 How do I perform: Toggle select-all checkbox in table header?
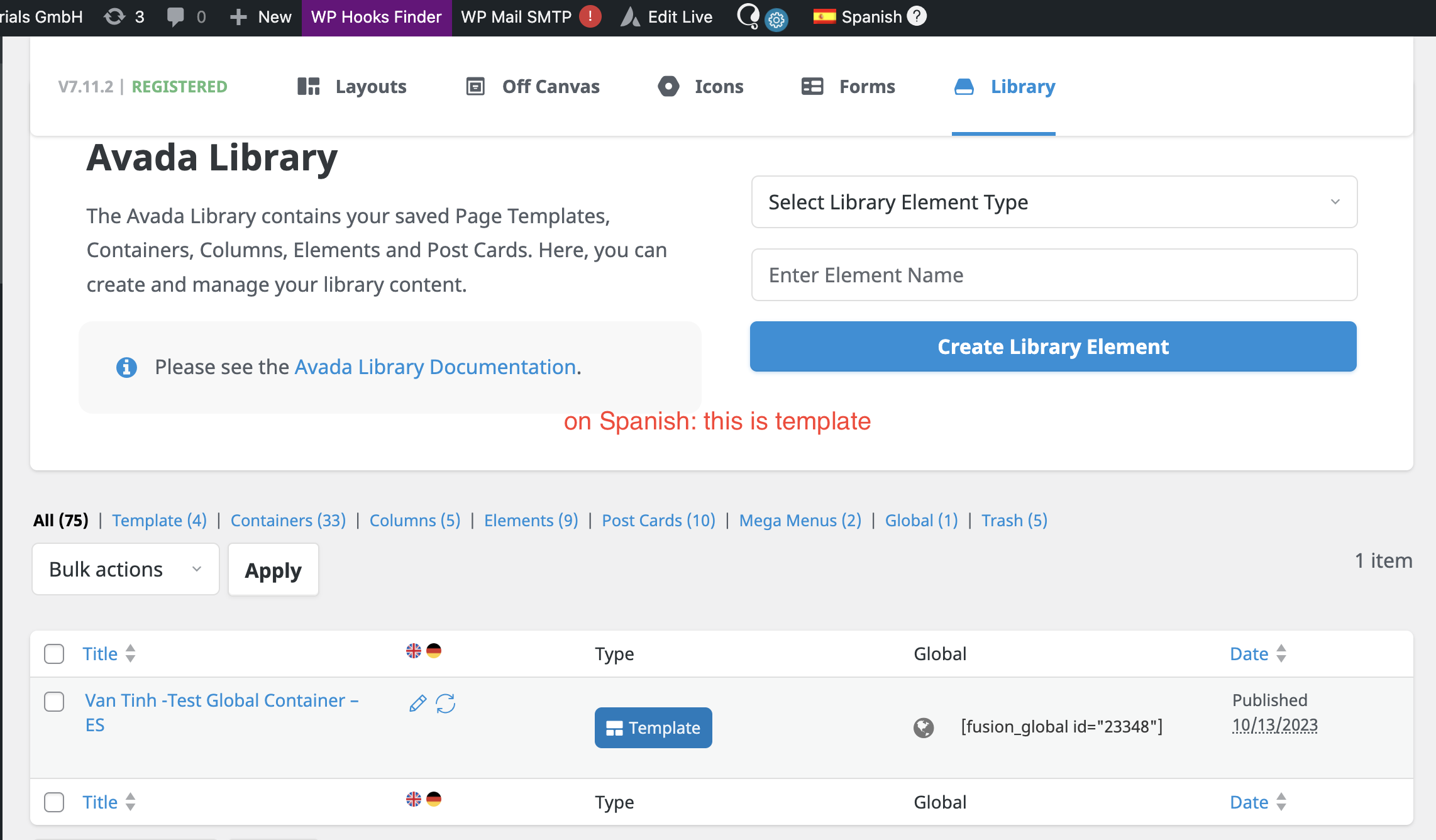54,654
